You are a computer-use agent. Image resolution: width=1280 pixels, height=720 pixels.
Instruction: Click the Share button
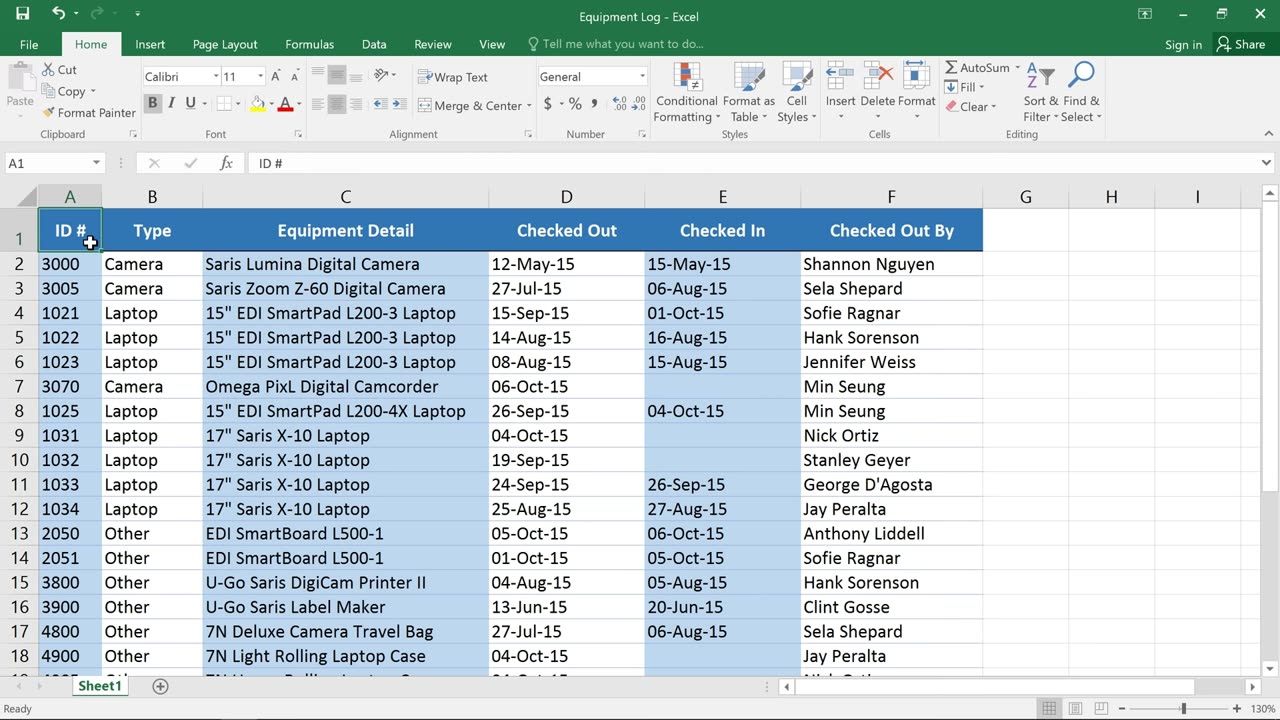pos(1240,44)
